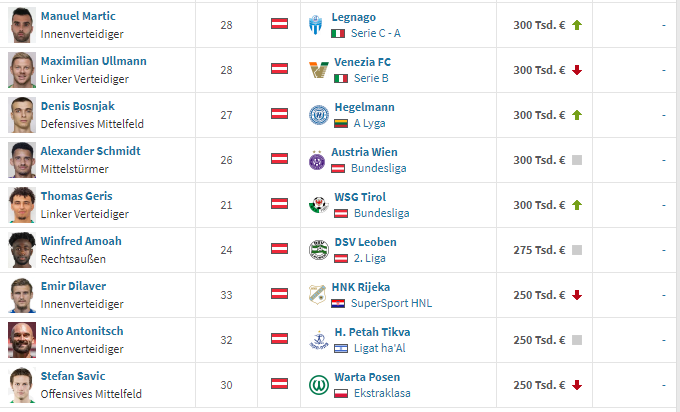Click the red down arrow beside Stefan Savic value
680x412 pixels.
click(577, 385)
